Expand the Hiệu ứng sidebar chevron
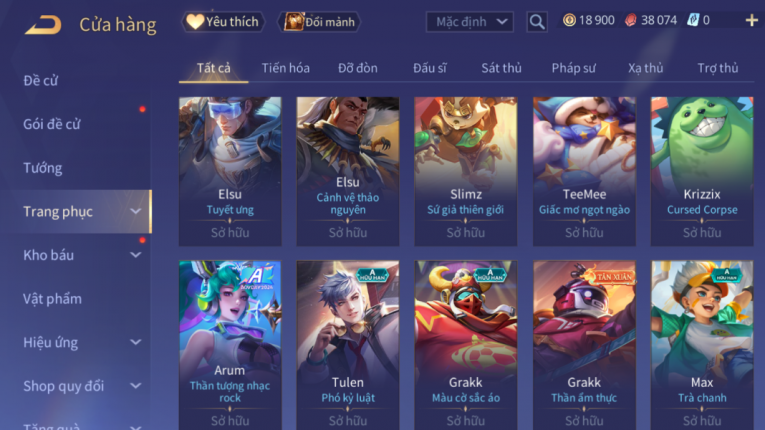The height and width of the screenshot is (430, 765). [136, 342]
